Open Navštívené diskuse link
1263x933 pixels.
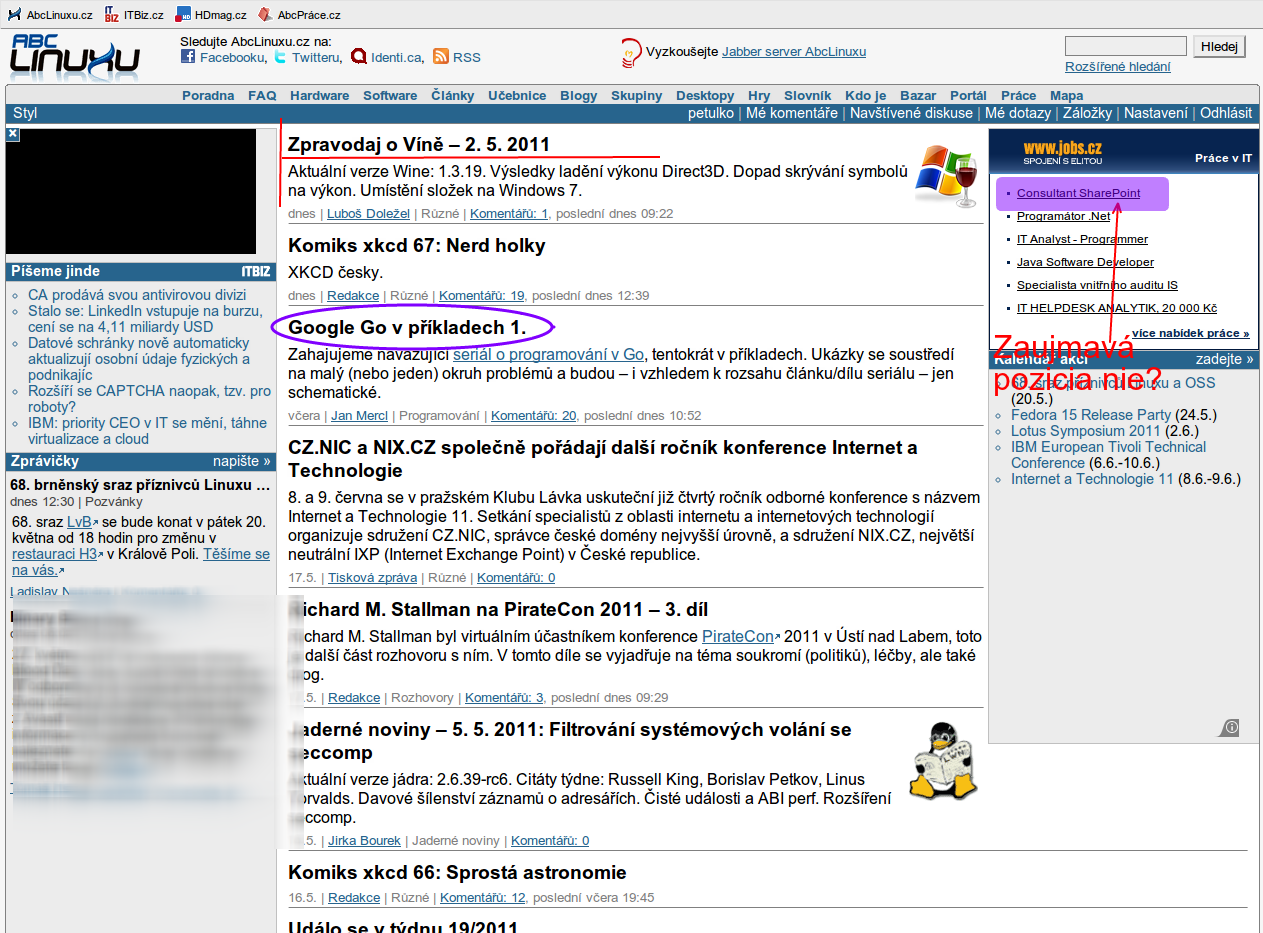(x=911, y=113)
